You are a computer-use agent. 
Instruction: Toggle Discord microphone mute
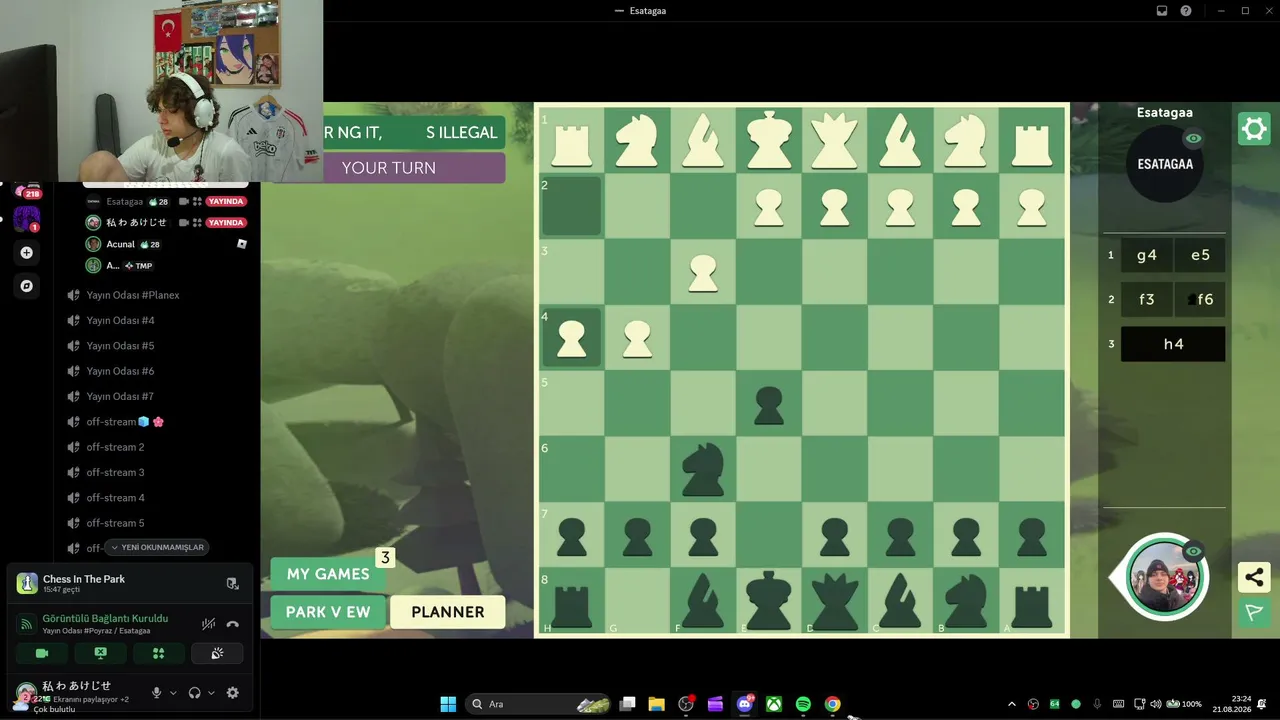click(x=156, y=692)
